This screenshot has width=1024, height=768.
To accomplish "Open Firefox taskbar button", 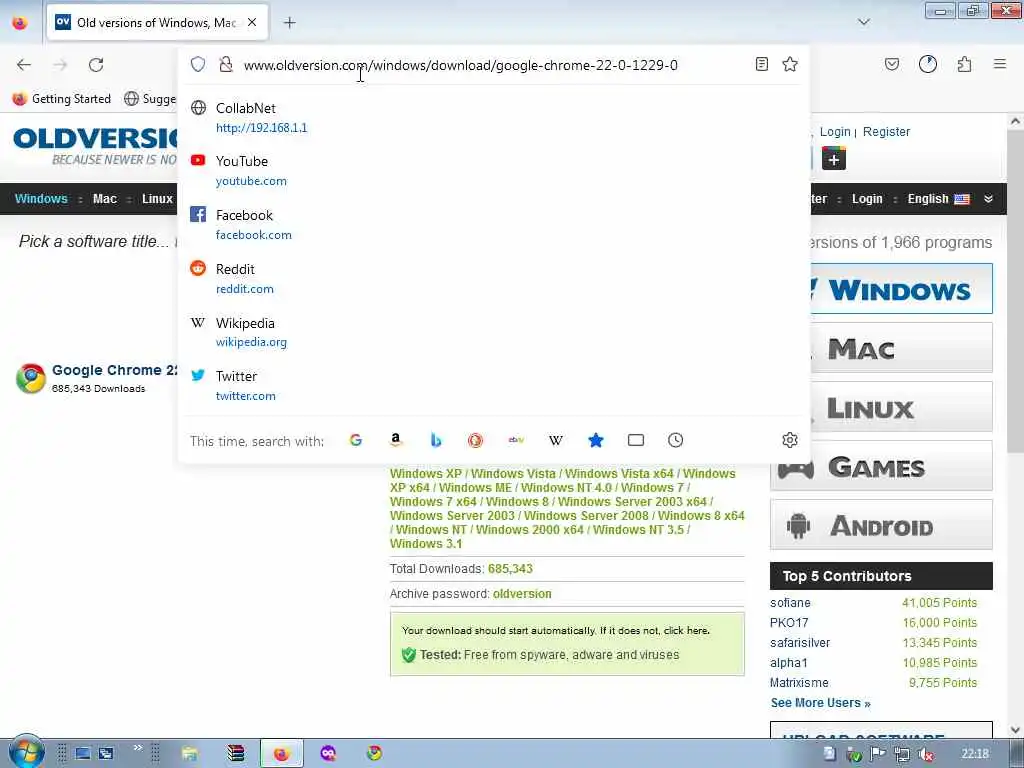I will point(281,754).
